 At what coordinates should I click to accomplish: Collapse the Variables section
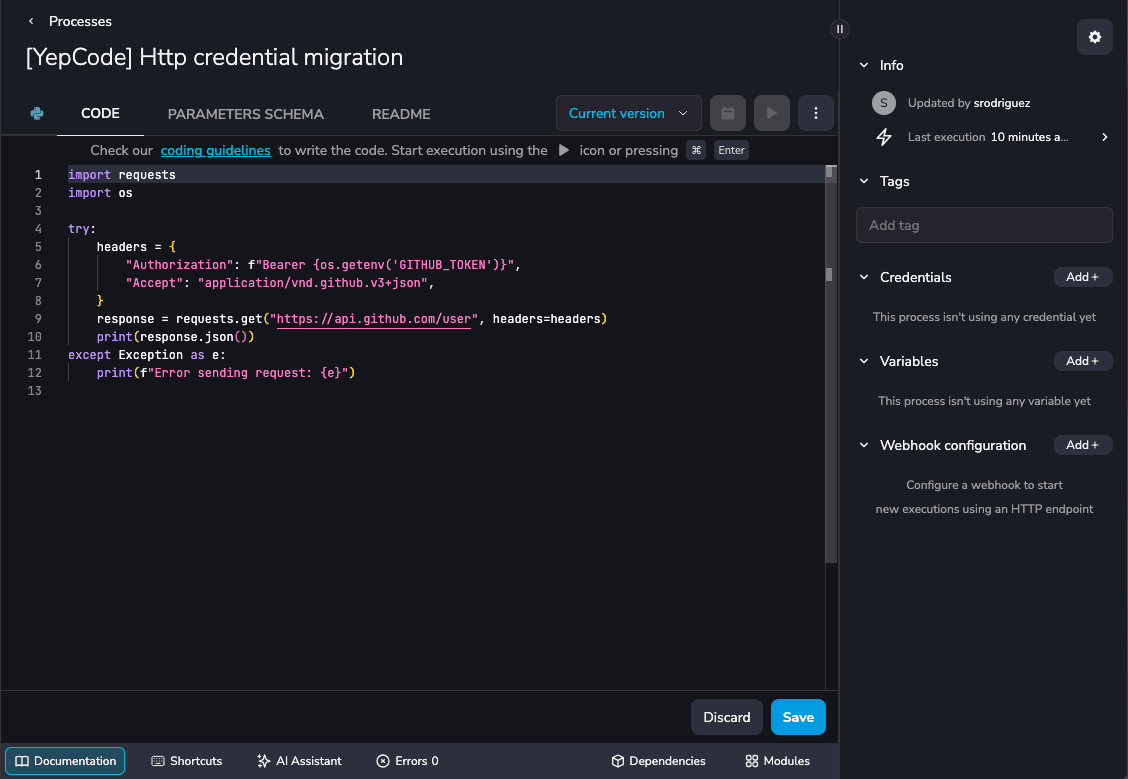click(864, 361)
